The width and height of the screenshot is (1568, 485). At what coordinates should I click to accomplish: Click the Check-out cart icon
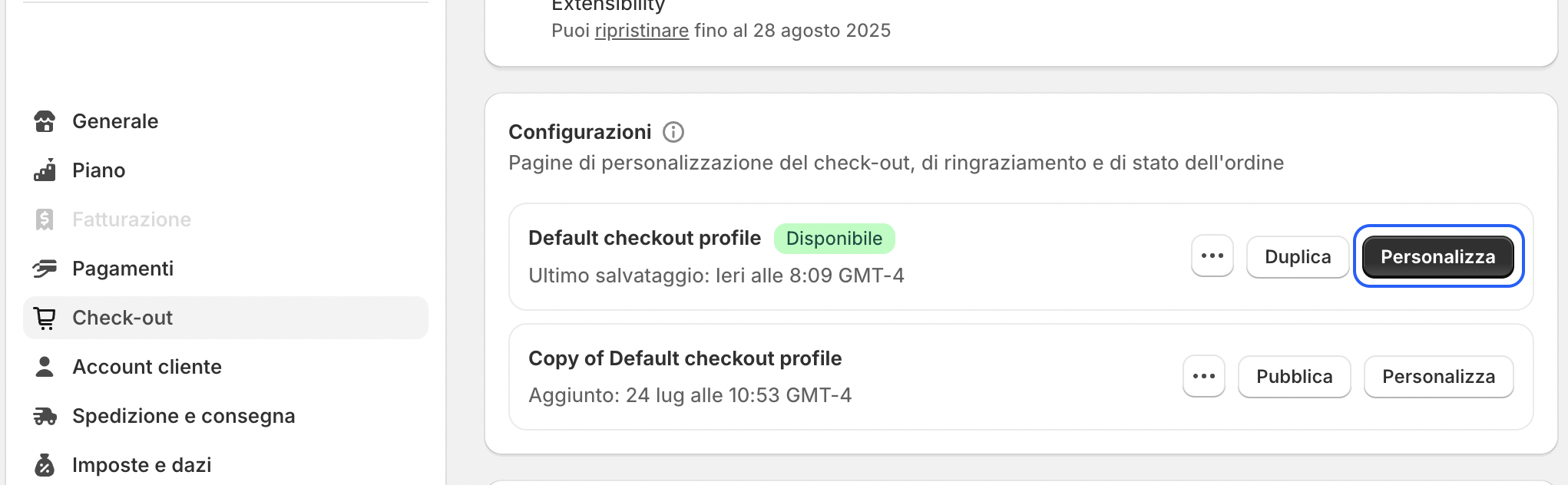[x=45, y=318]
